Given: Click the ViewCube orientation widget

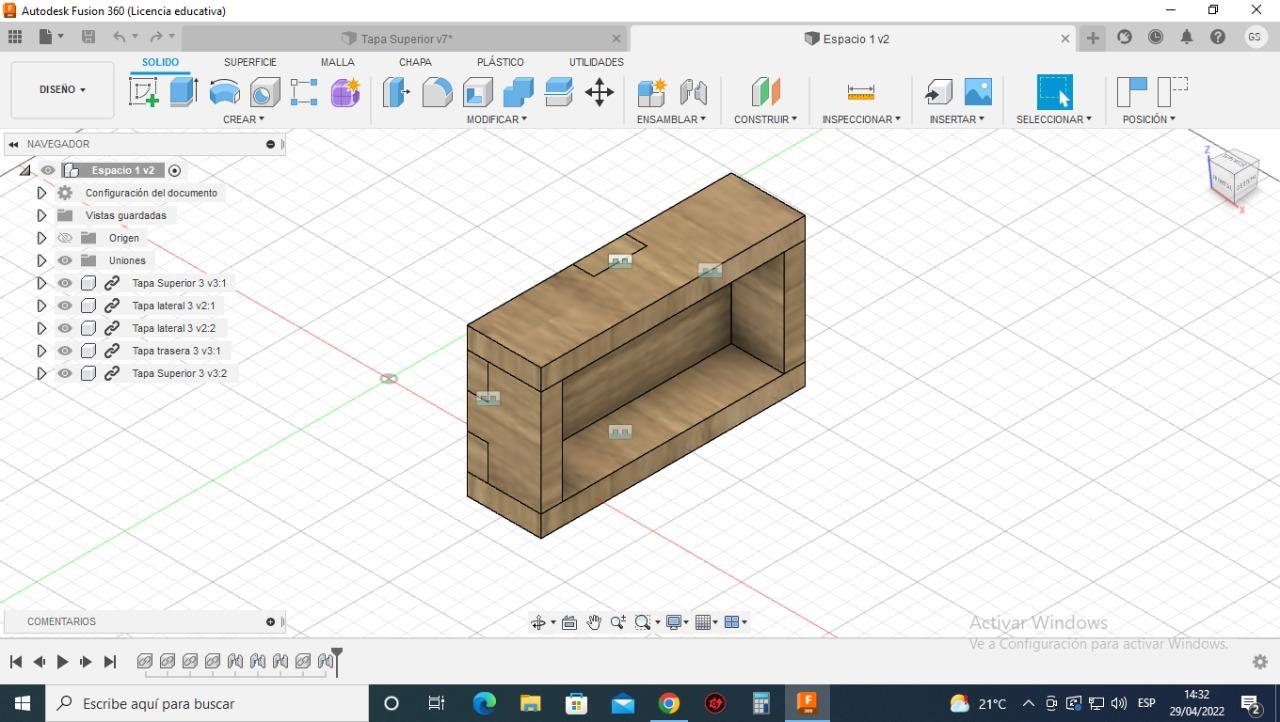Looking at the screenshot, I should (x=1233, y=176).
